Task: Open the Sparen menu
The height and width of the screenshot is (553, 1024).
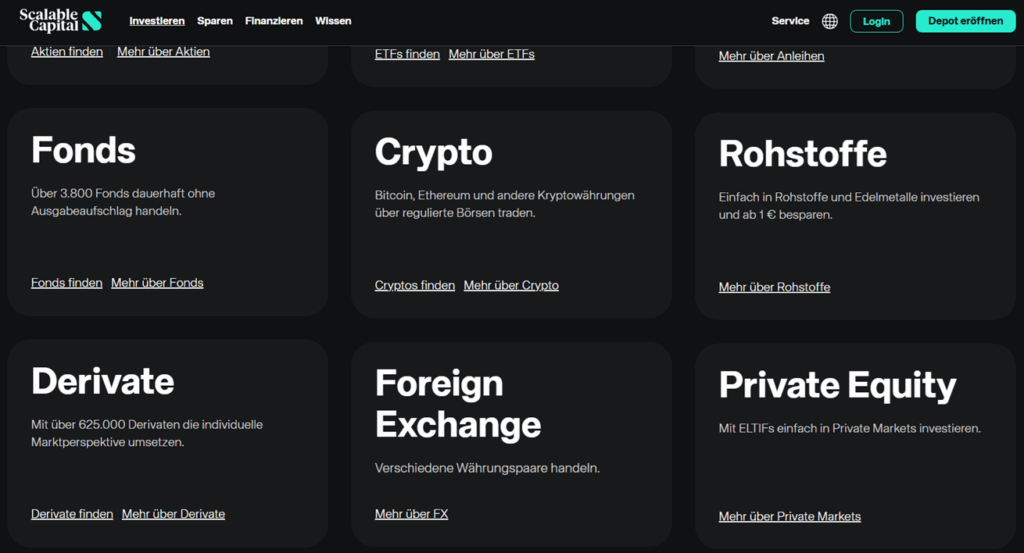Action: [x=215, y=21]
